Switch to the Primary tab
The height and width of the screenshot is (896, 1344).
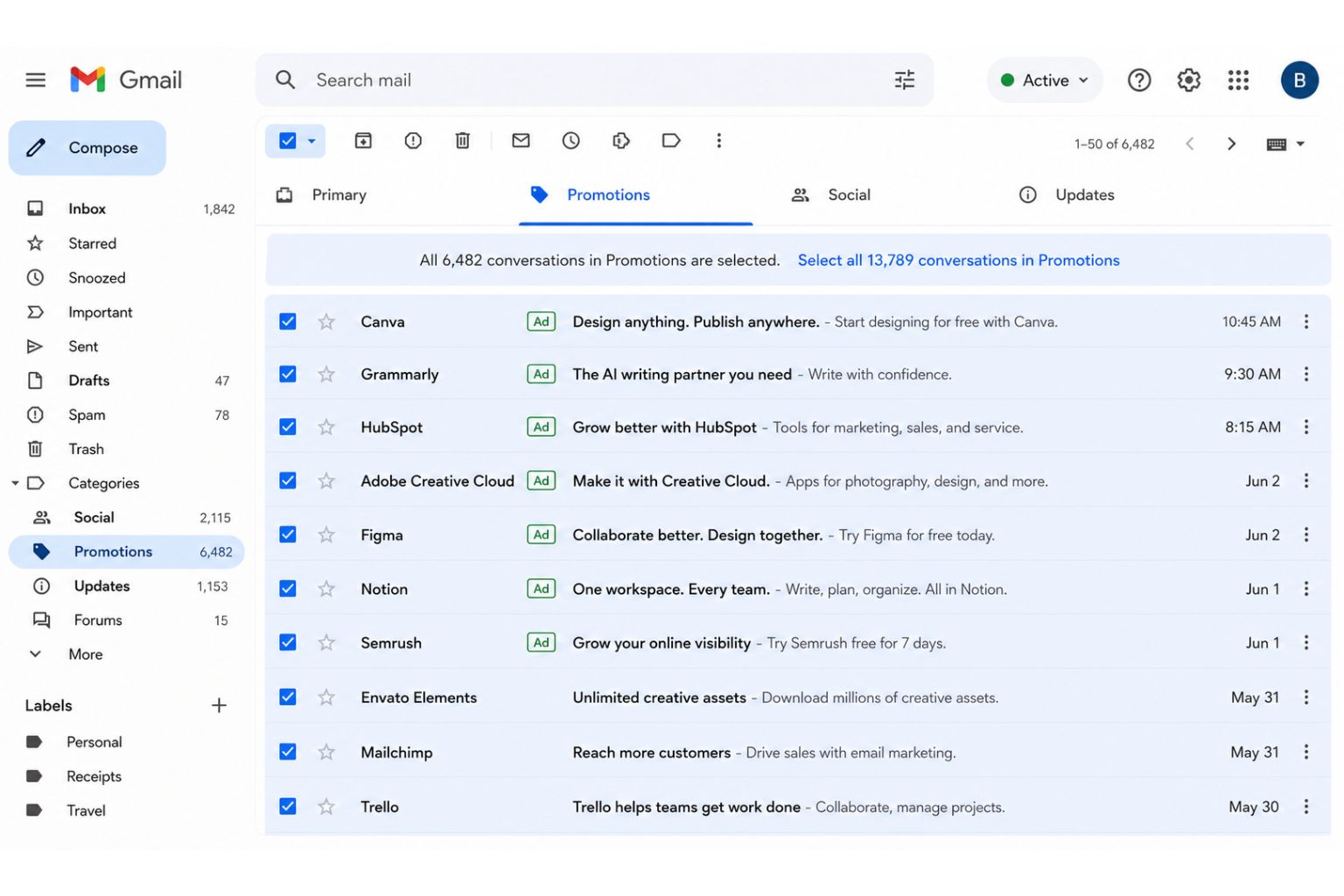[x=322, y=195]
